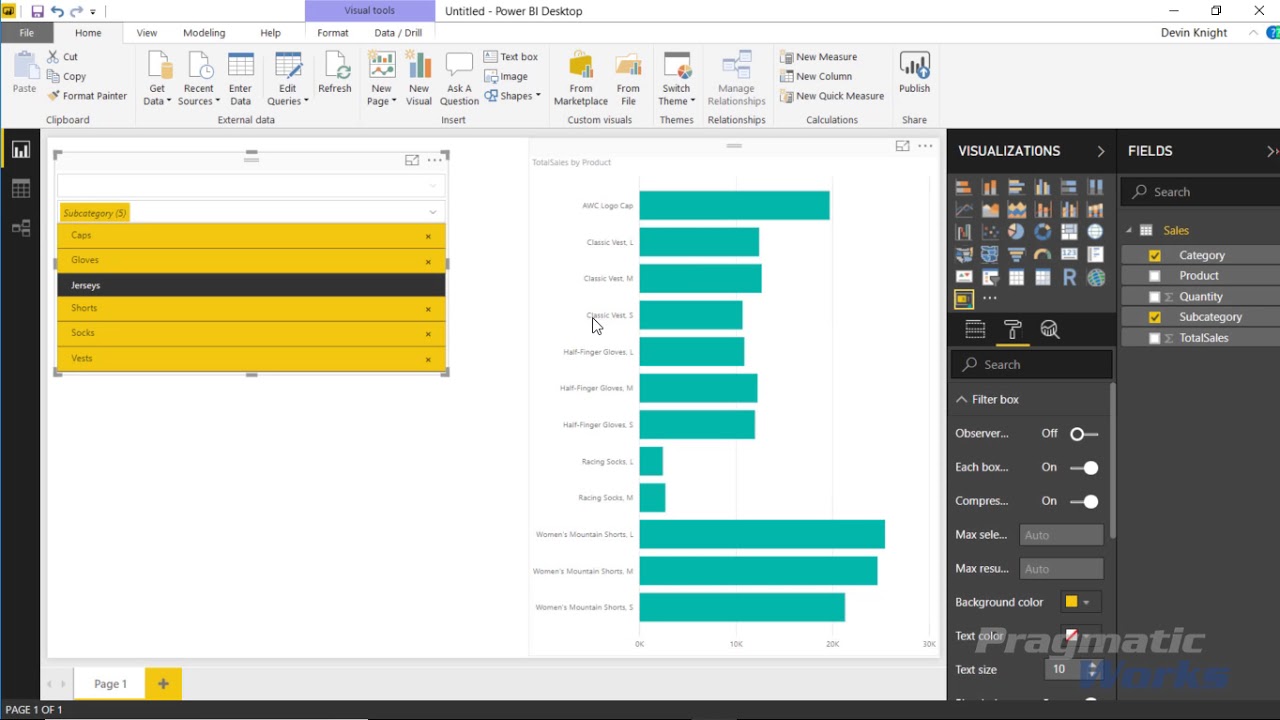Open the File menu
Screen dimensions: 1280x720
pos(26,33)
